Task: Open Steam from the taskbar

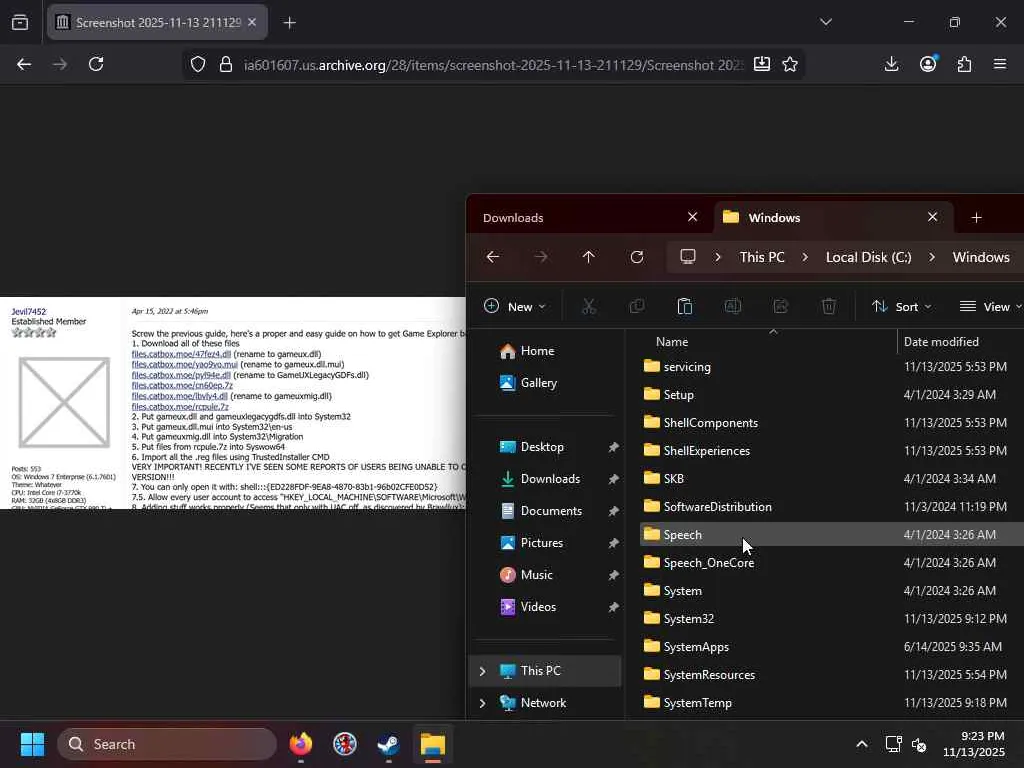Action: coord(389,744)
